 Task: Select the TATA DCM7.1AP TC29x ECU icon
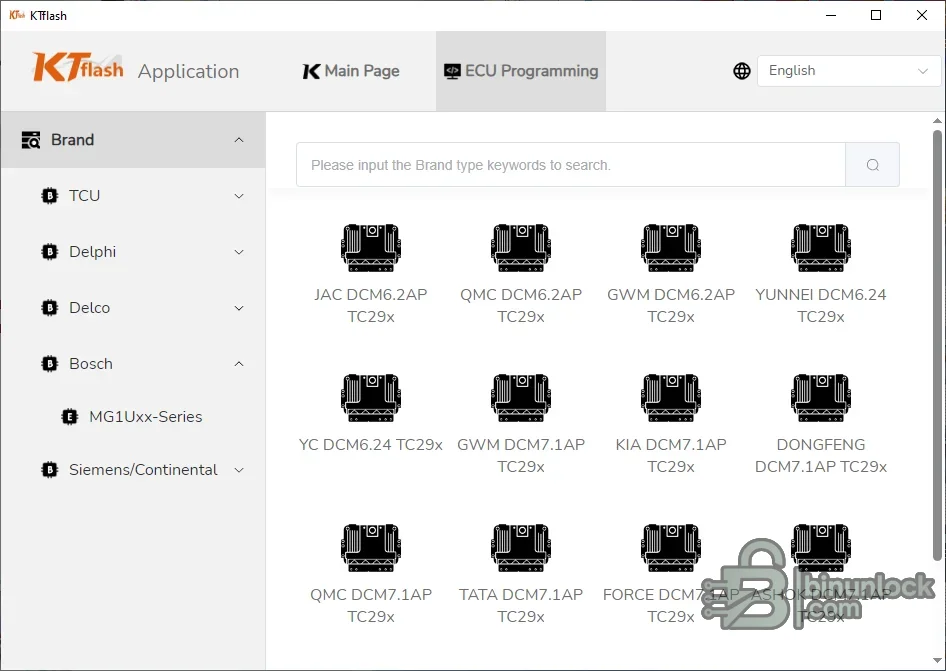[x=521, y=548]
